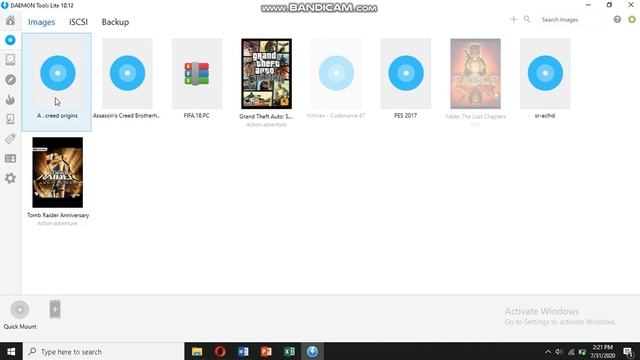Open the Windows Start menu
Image resolution: width=640 pixels, height=360 pixels.
coord(11,351)
